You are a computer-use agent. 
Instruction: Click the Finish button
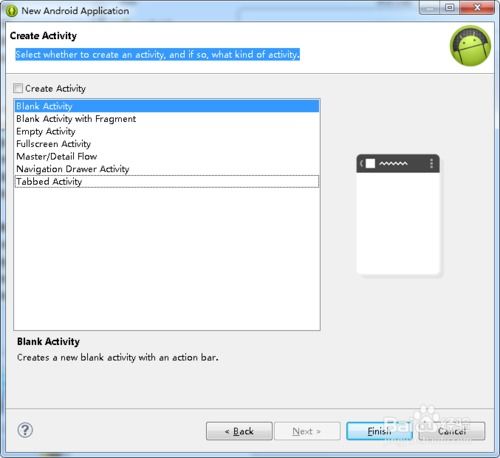[379, 431]
